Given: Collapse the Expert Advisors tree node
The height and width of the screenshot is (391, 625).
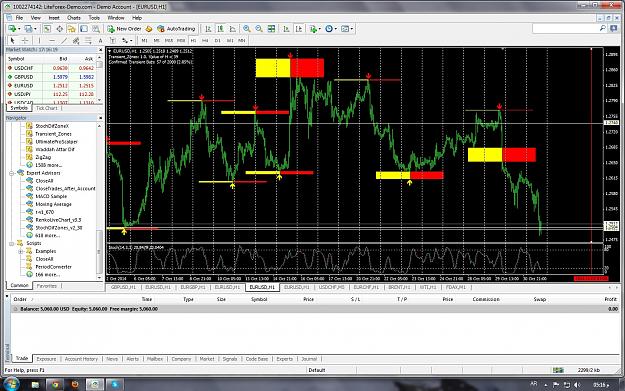Looking at the screenshot, I should click(12, 173).
